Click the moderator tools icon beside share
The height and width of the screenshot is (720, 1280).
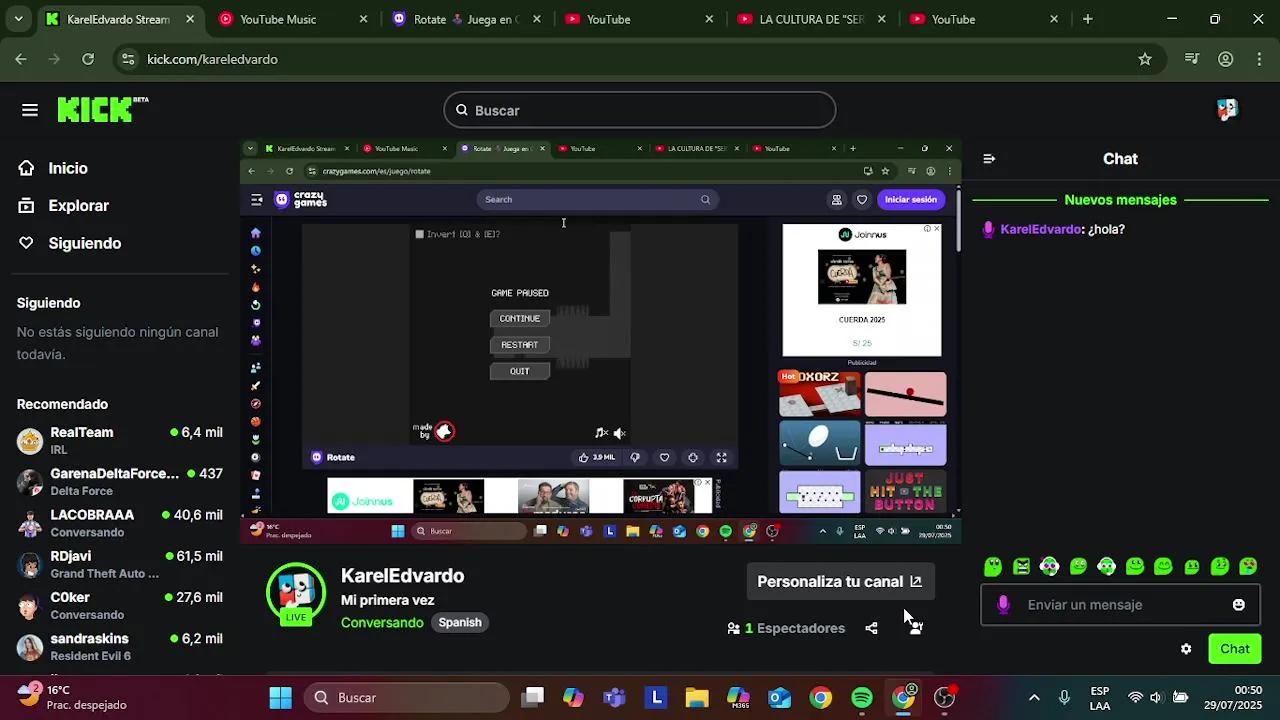[x=915, y=628]
